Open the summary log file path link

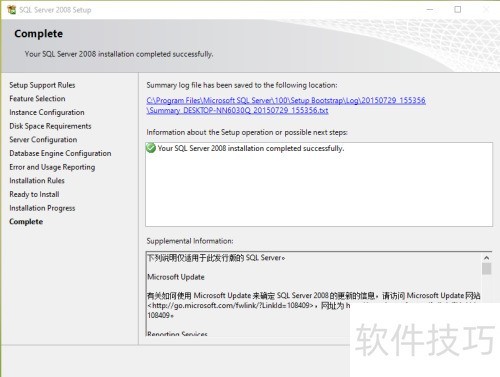286,105
